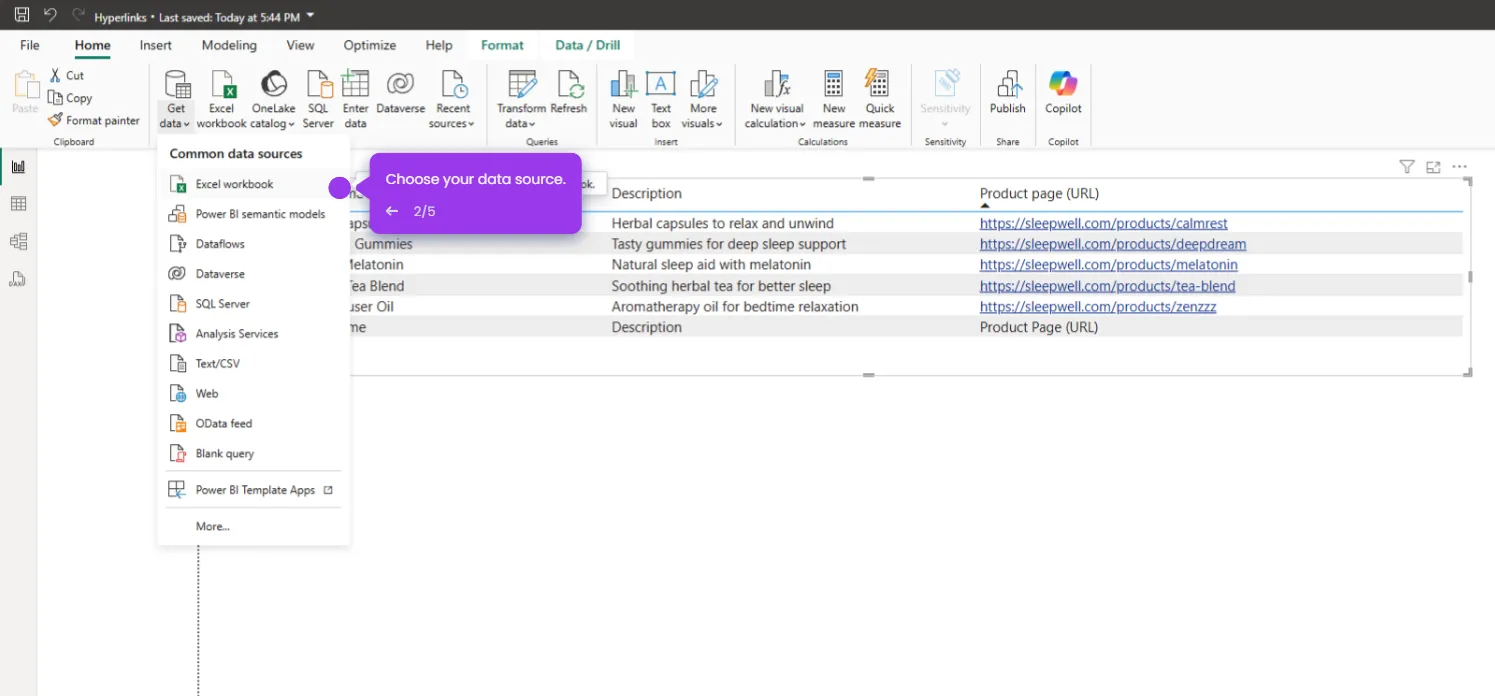Open More options ellipsis on visual
This screenshot has width=1495, height=696.
1460,167
